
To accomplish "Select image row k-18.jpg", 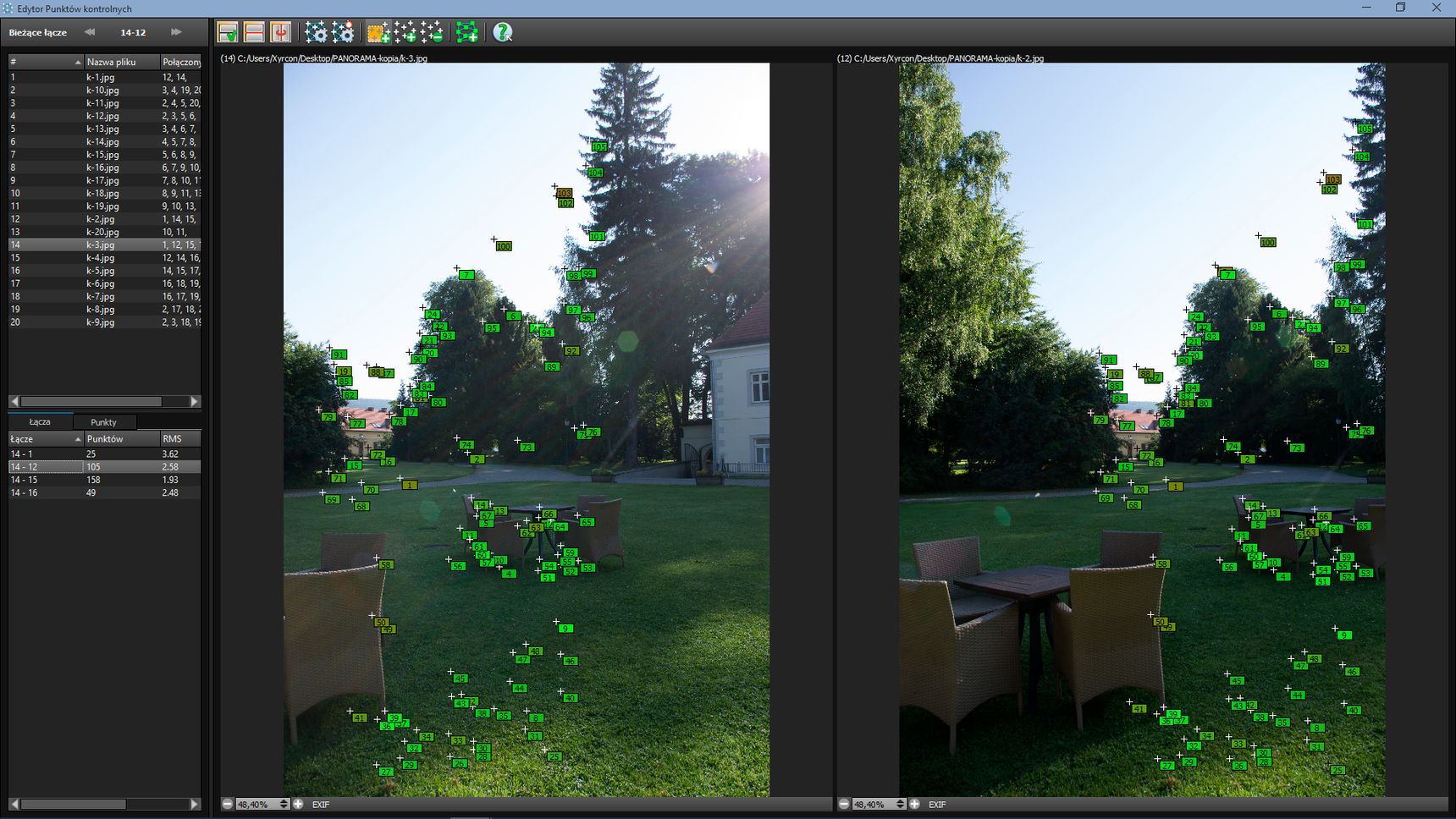I will 105,193.
